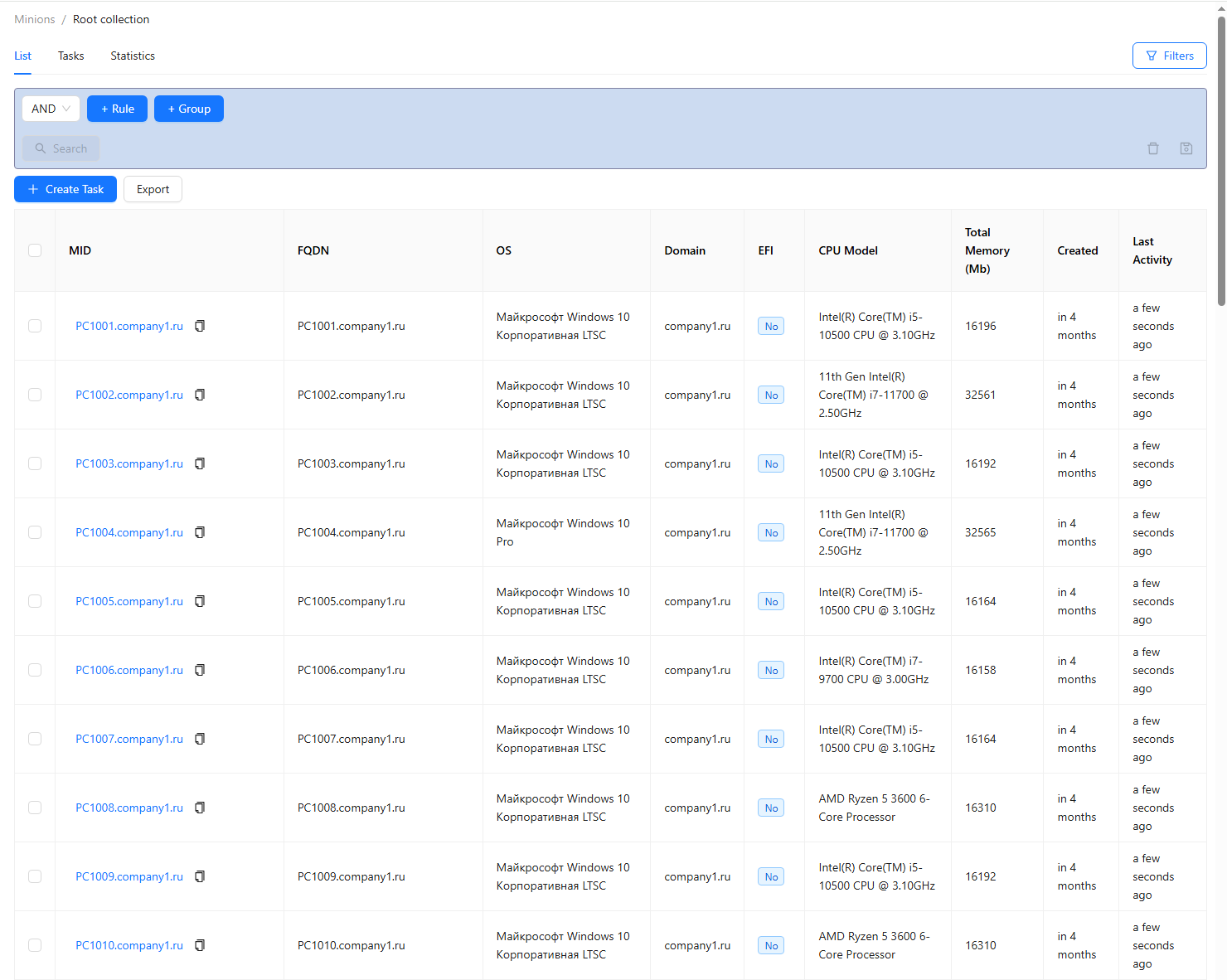
Task: Open the PC1009.company1.ru minion link
Action: coord(129,876)
